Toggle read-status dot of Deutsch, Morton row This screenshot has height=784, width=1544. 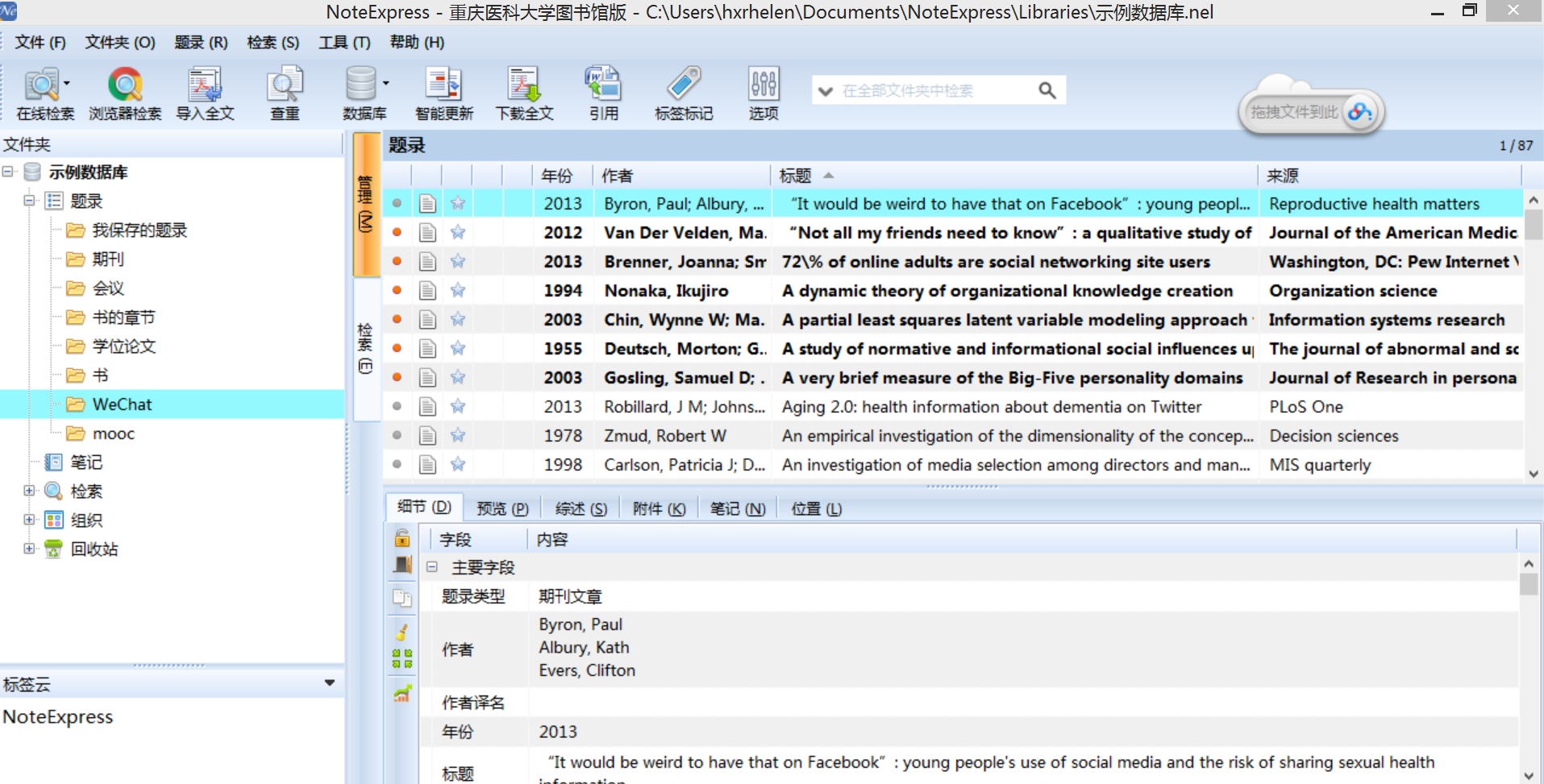[x=397, y=349]
